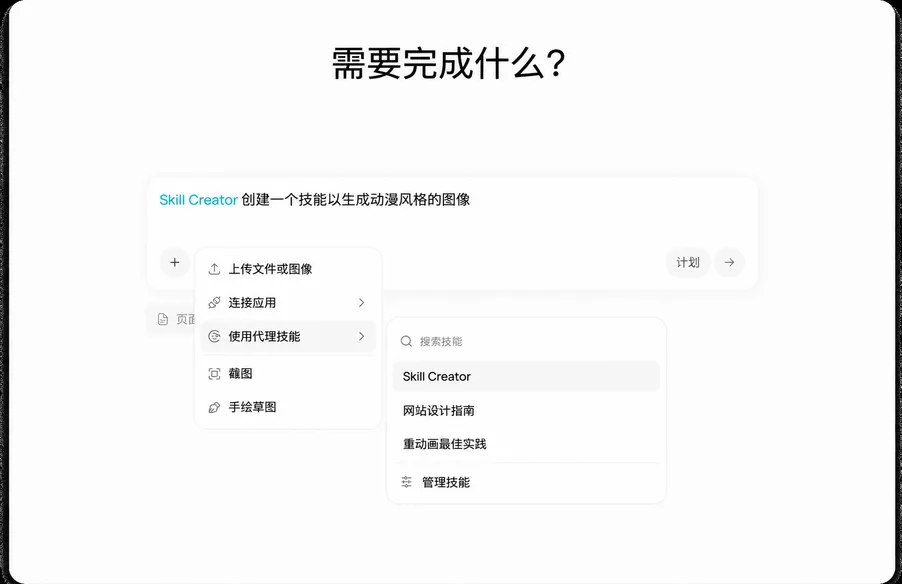
Task: Select the 使用代理技能 menu entry
Action: (x=288, y=337)
